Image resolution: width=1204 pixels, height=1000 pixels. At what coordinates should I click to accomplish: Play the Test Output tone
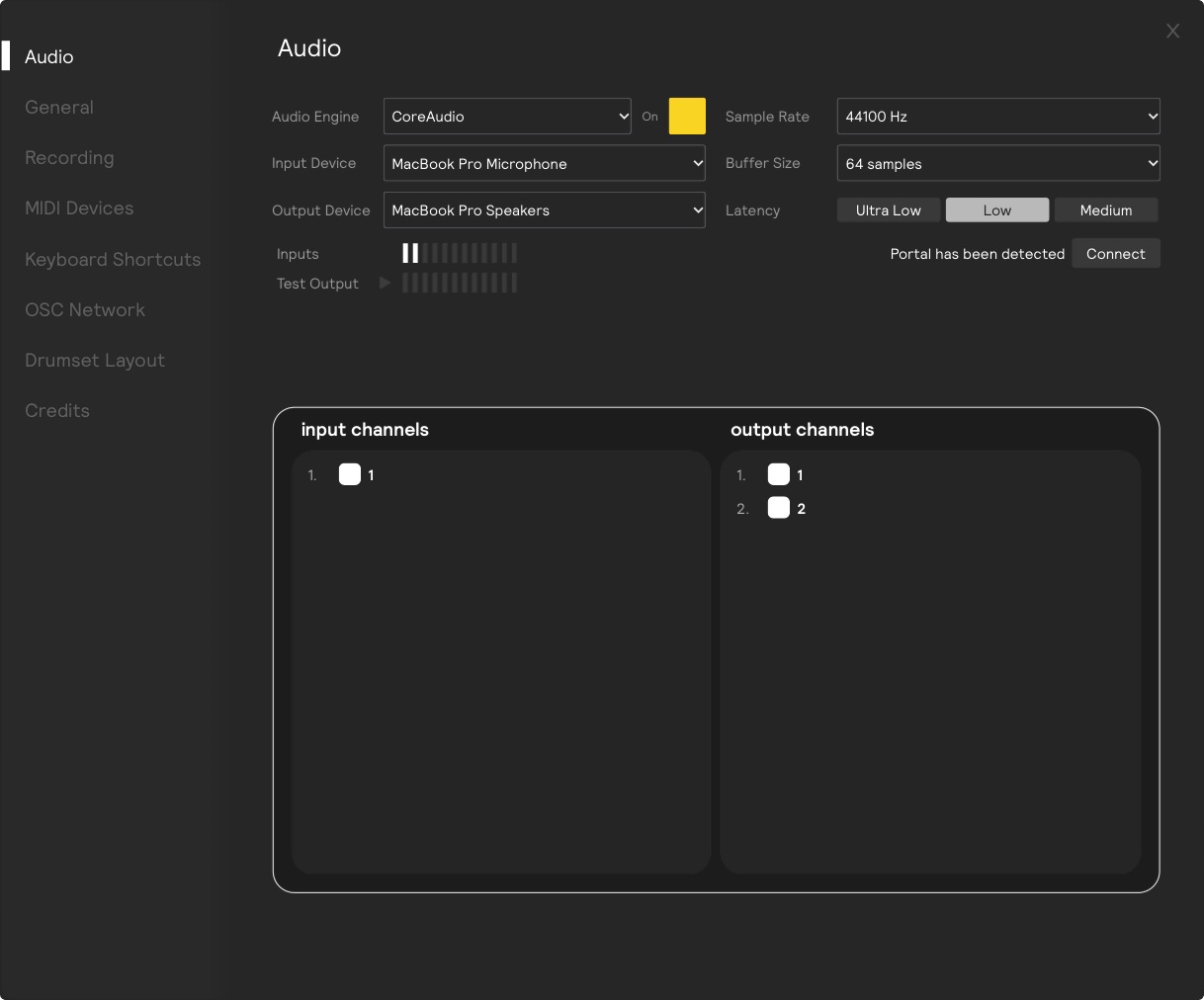point(386,284)
